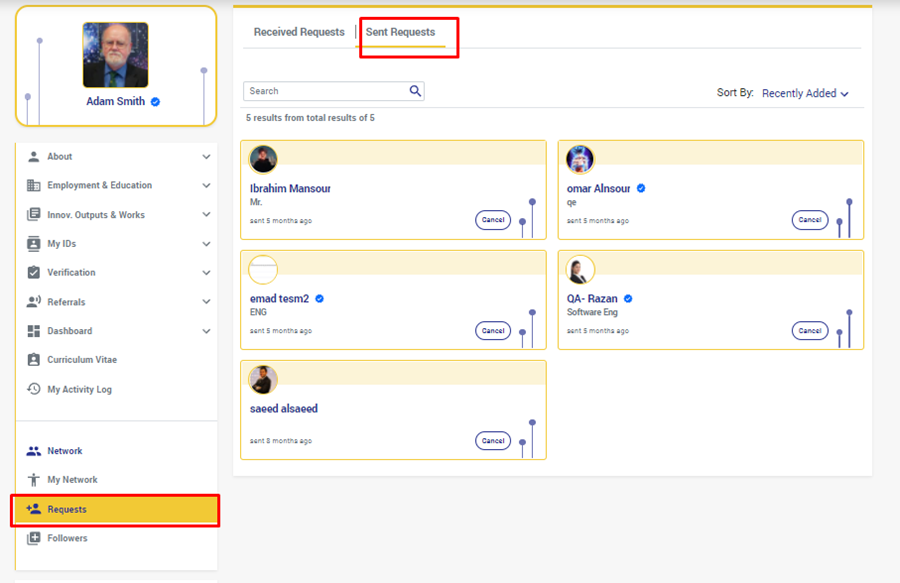Select the Sent Requests tab

click(400, 32)
